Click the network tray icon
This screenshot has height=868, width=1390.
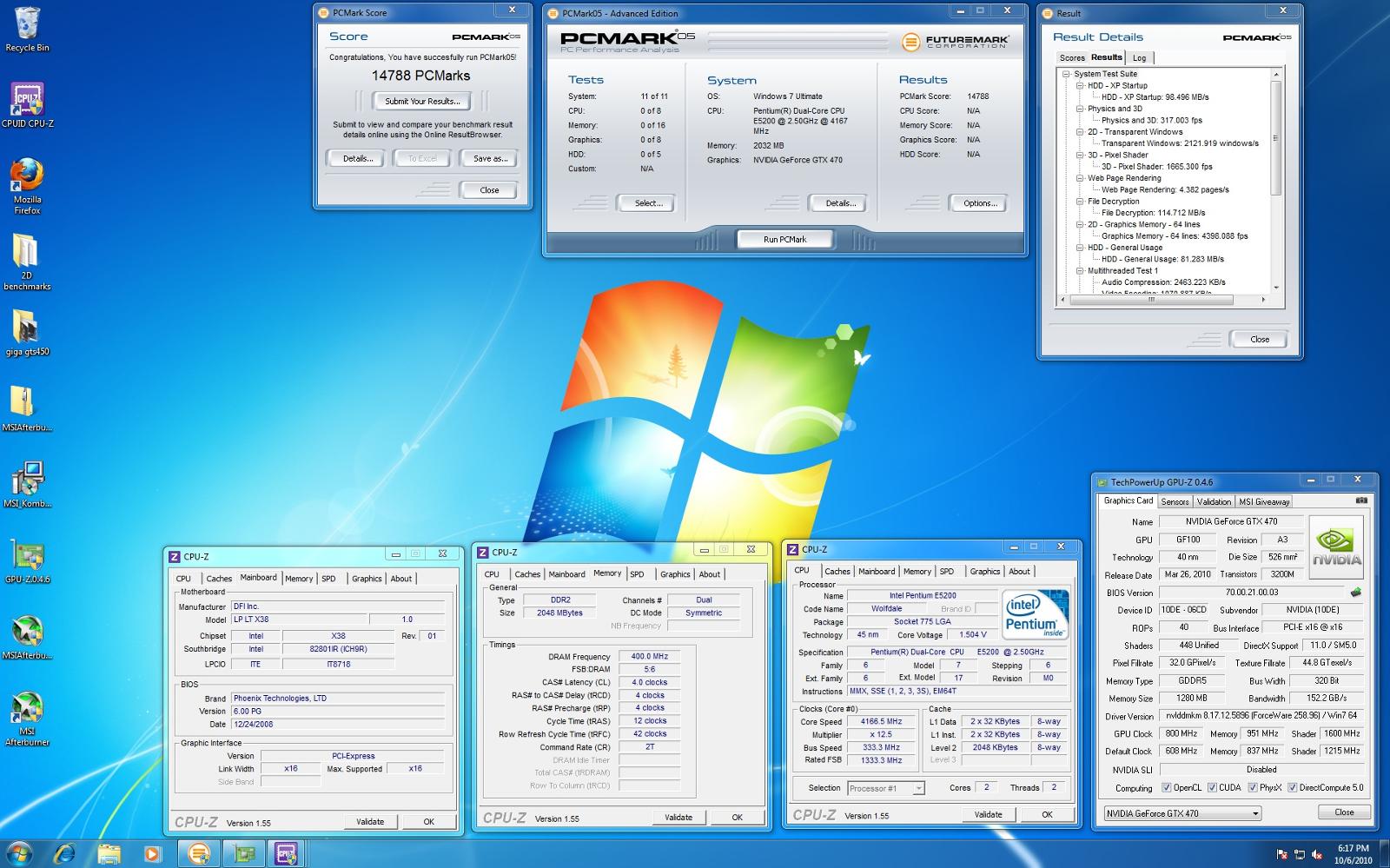point(1300,854)
